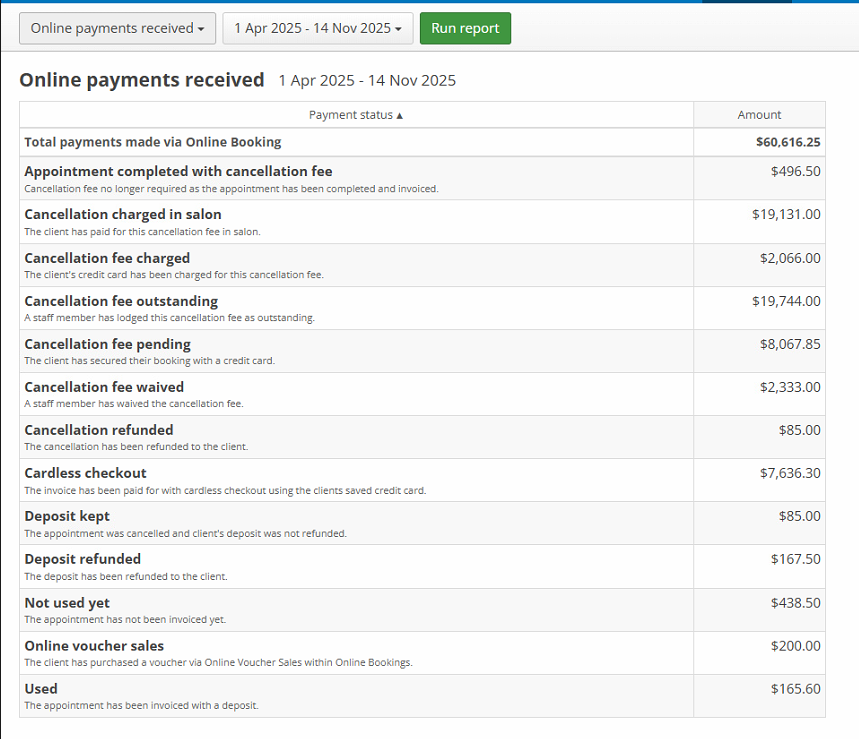Select Appointment completed with cancellation fee
This screenshot has height=739, width=859.
tap(178, 171)
